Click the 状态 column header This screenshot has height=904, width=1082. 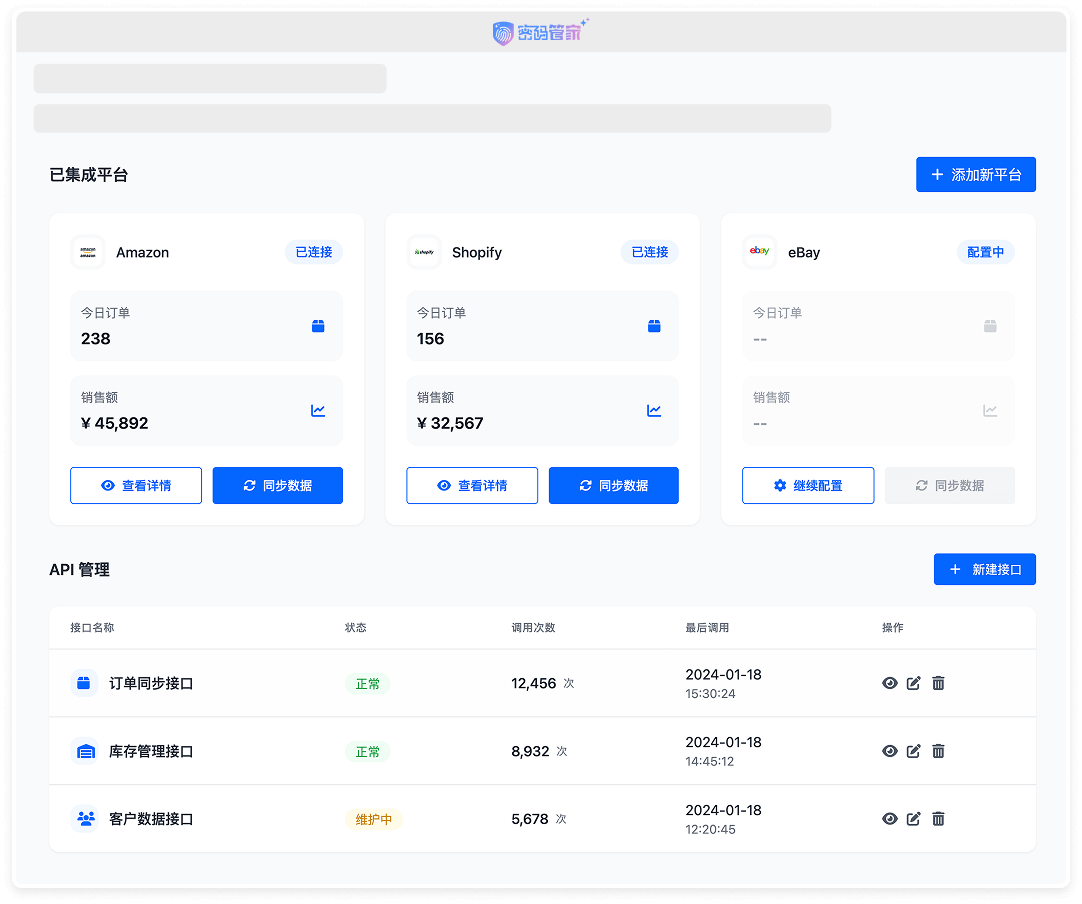coord(355,628)
